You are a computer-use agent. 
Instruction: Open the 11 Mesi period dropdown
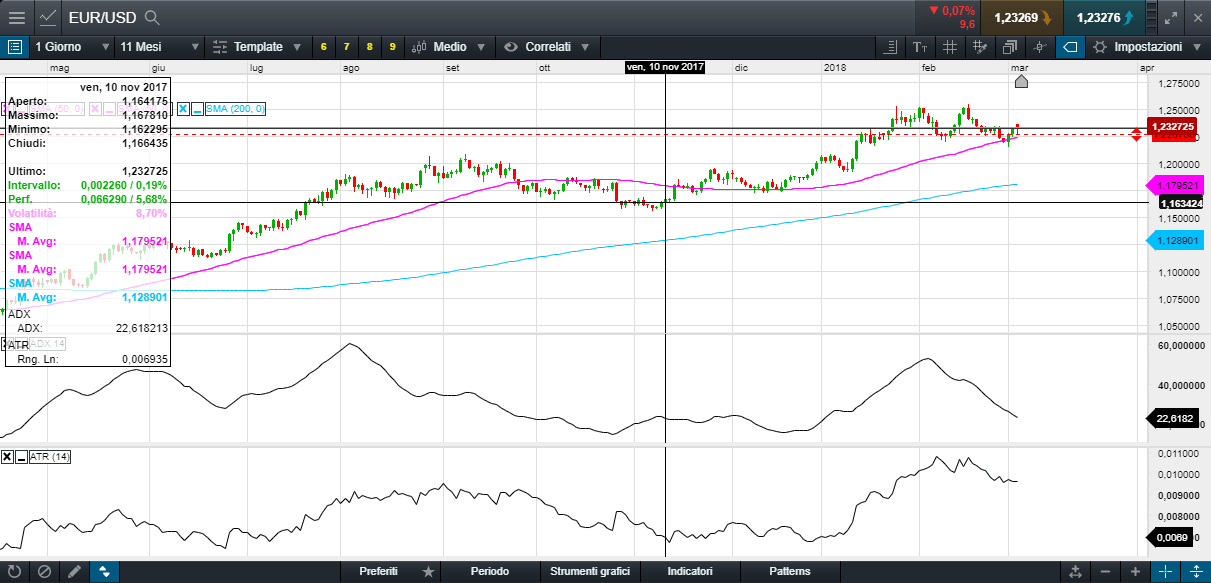coord(158,47)
